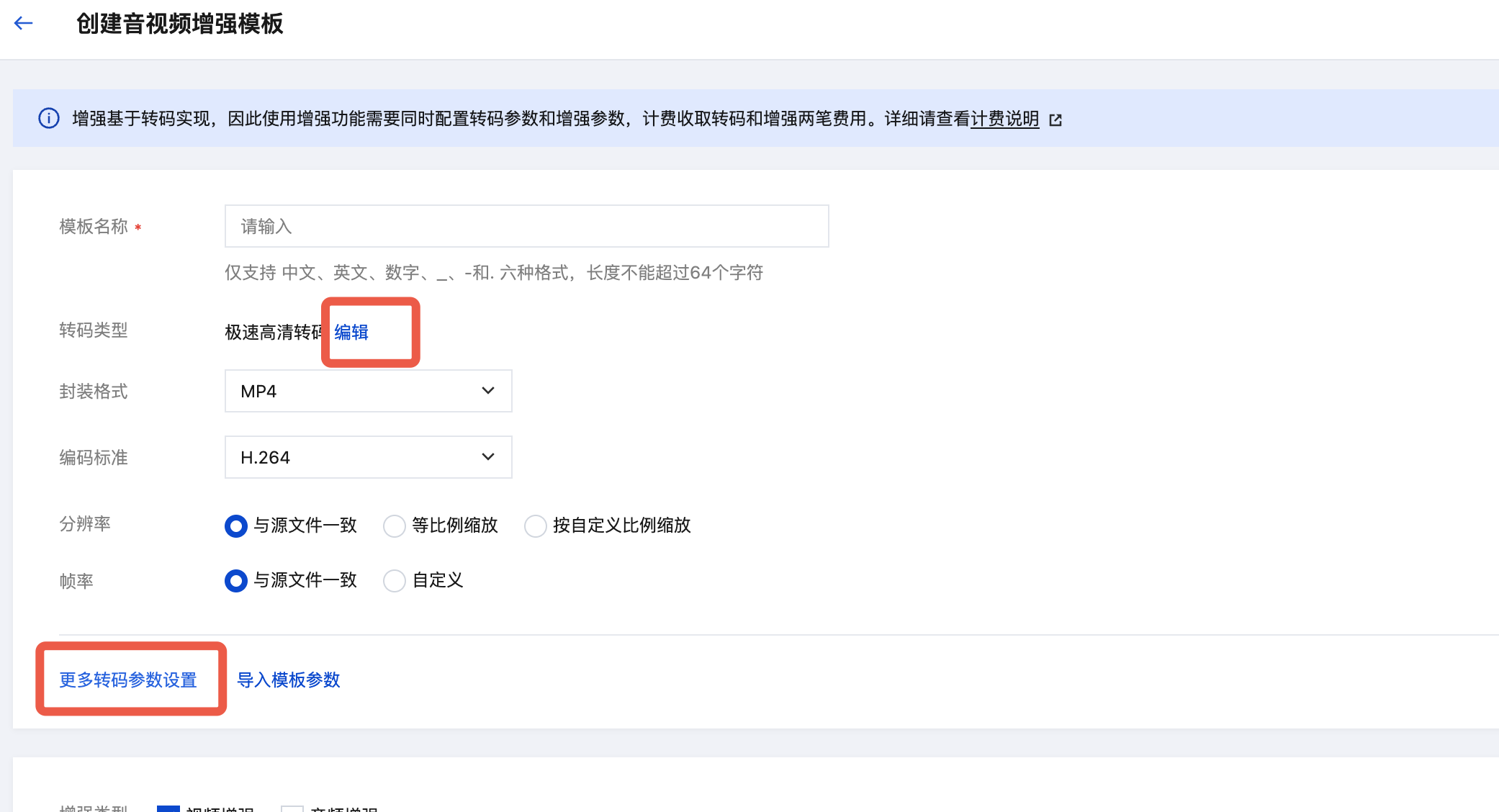Select 与源文件一致 for 分辨率
Screen dimensions: 1499x812
click(236, 526)
